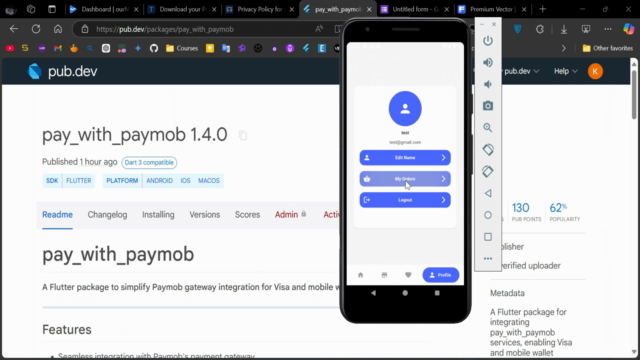Image resolution: width=640 pixels, height=360 pixels.
Task: Open emulator extended controls three dots
Action: pos(488,258)
